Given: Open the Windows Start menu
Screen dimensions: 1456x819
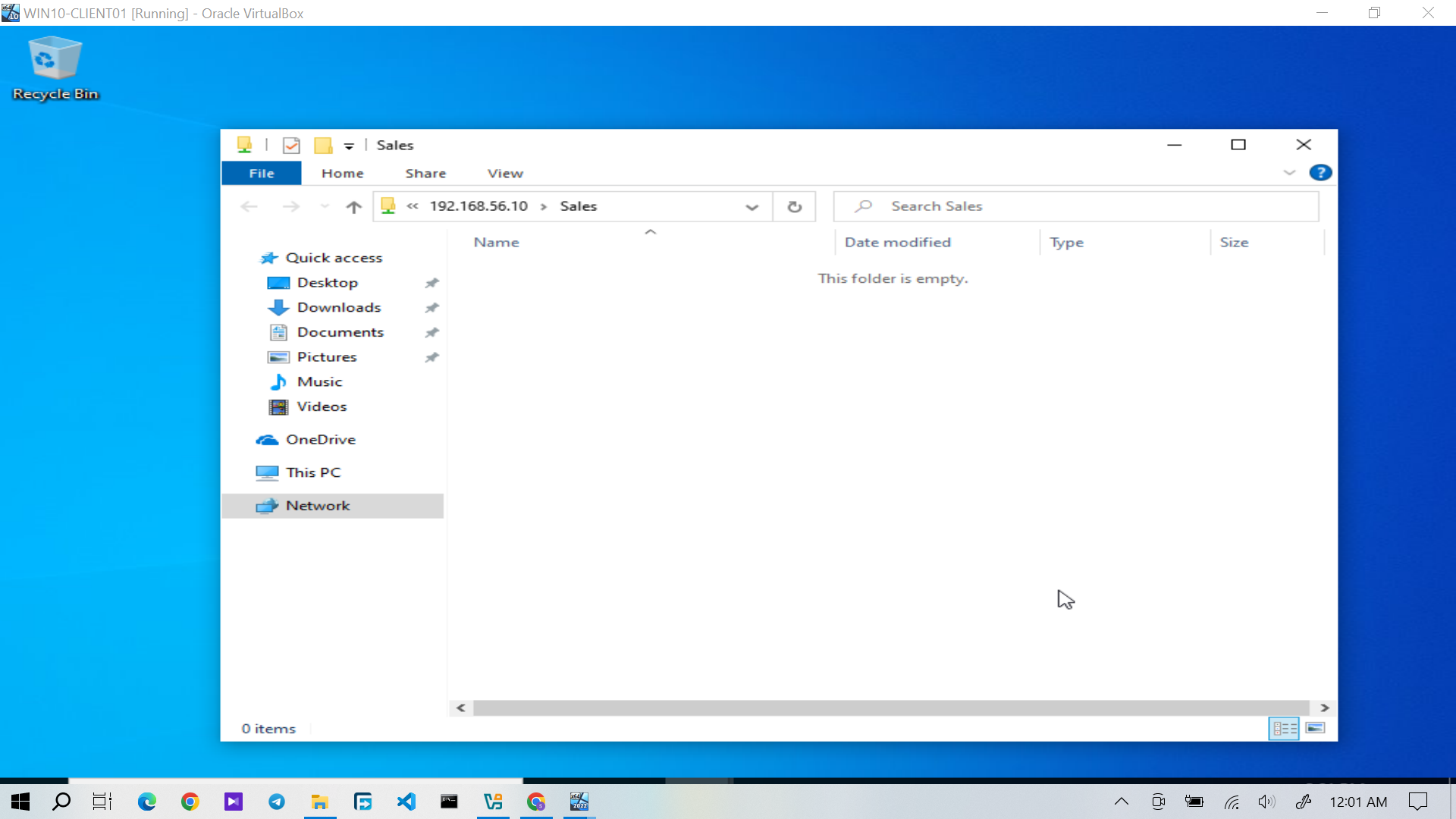Looking at the screenshot, I should [20, 802].
